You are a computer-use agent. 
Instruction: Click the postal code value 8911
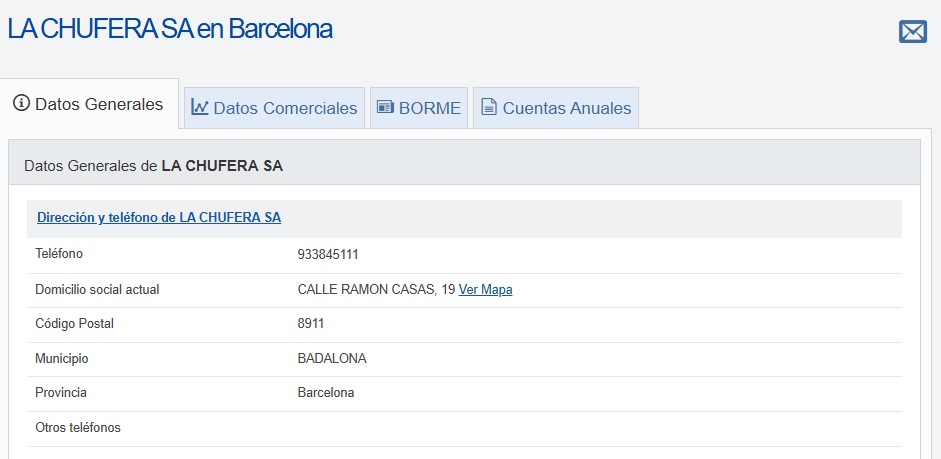pos(311,324)
